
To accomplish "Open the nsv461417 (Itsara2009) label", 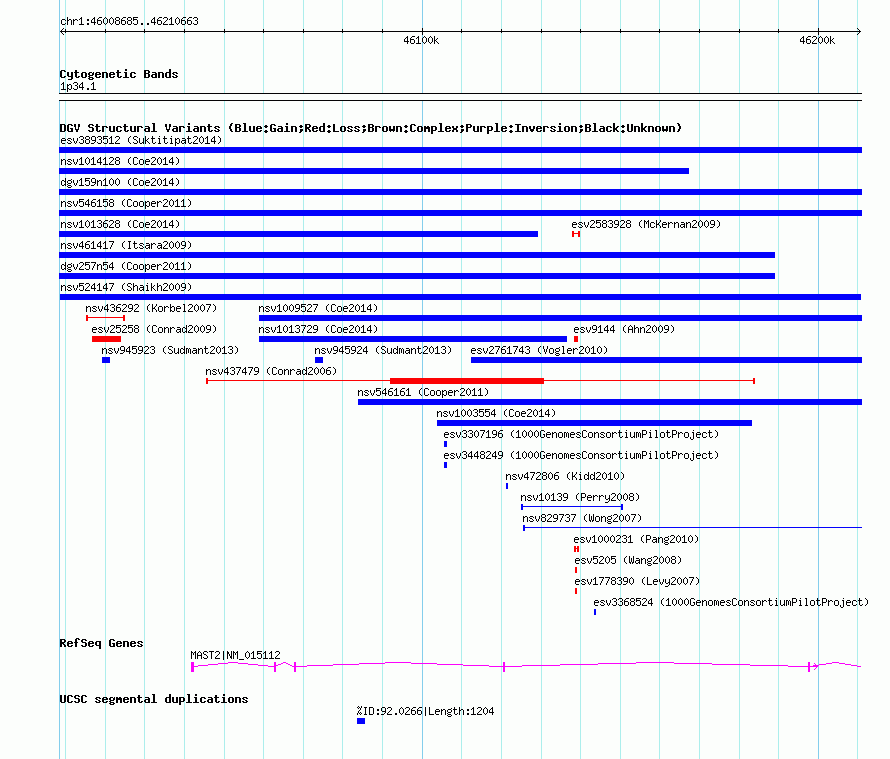I will pos(126,245).
